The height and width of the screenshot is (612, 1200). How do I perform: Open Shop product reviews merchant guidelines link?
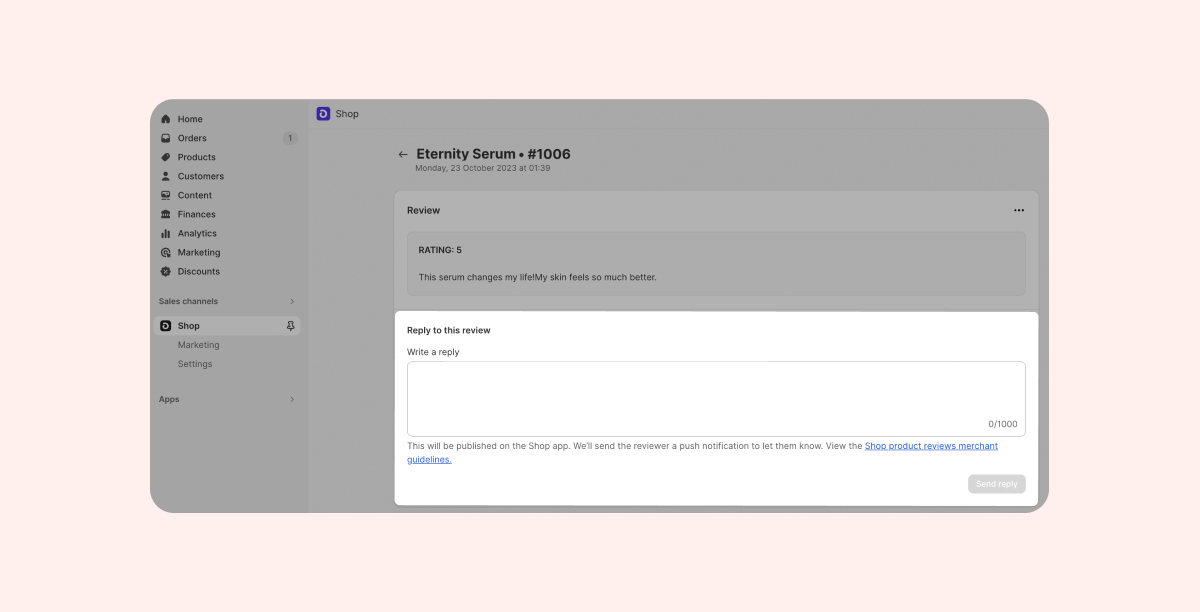pos(930,446)
